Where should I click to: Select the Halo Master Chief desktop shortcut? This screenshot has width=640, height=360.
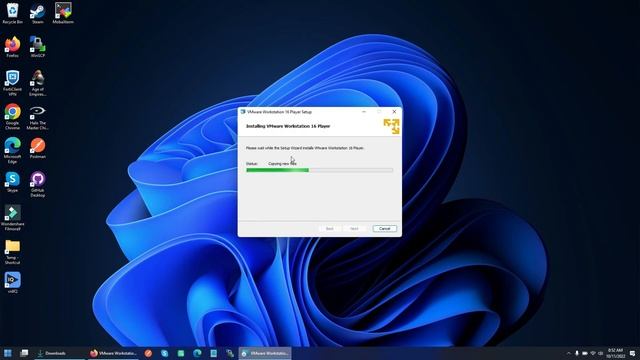click(38, 117)
